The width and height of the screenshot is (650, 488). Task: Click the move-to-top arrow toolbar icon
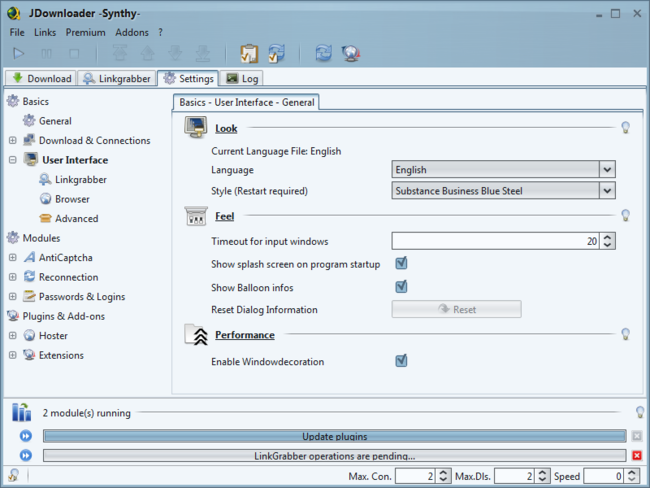pos(120,53)
